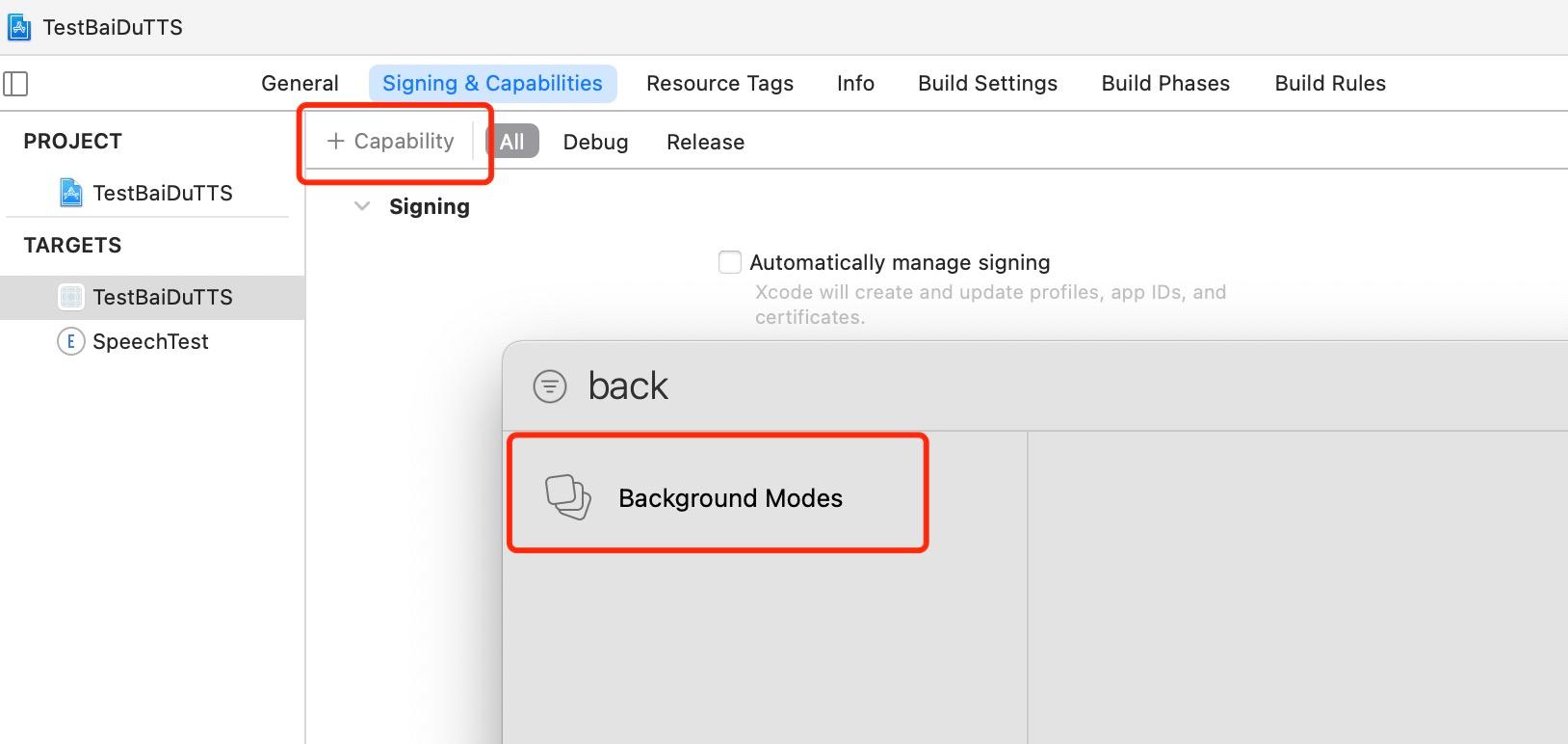Image resolution: width=1568 pixels, height=744 pixels.
Task: Select the SpeechTest target in sidebar
Action: click(150, 341)
